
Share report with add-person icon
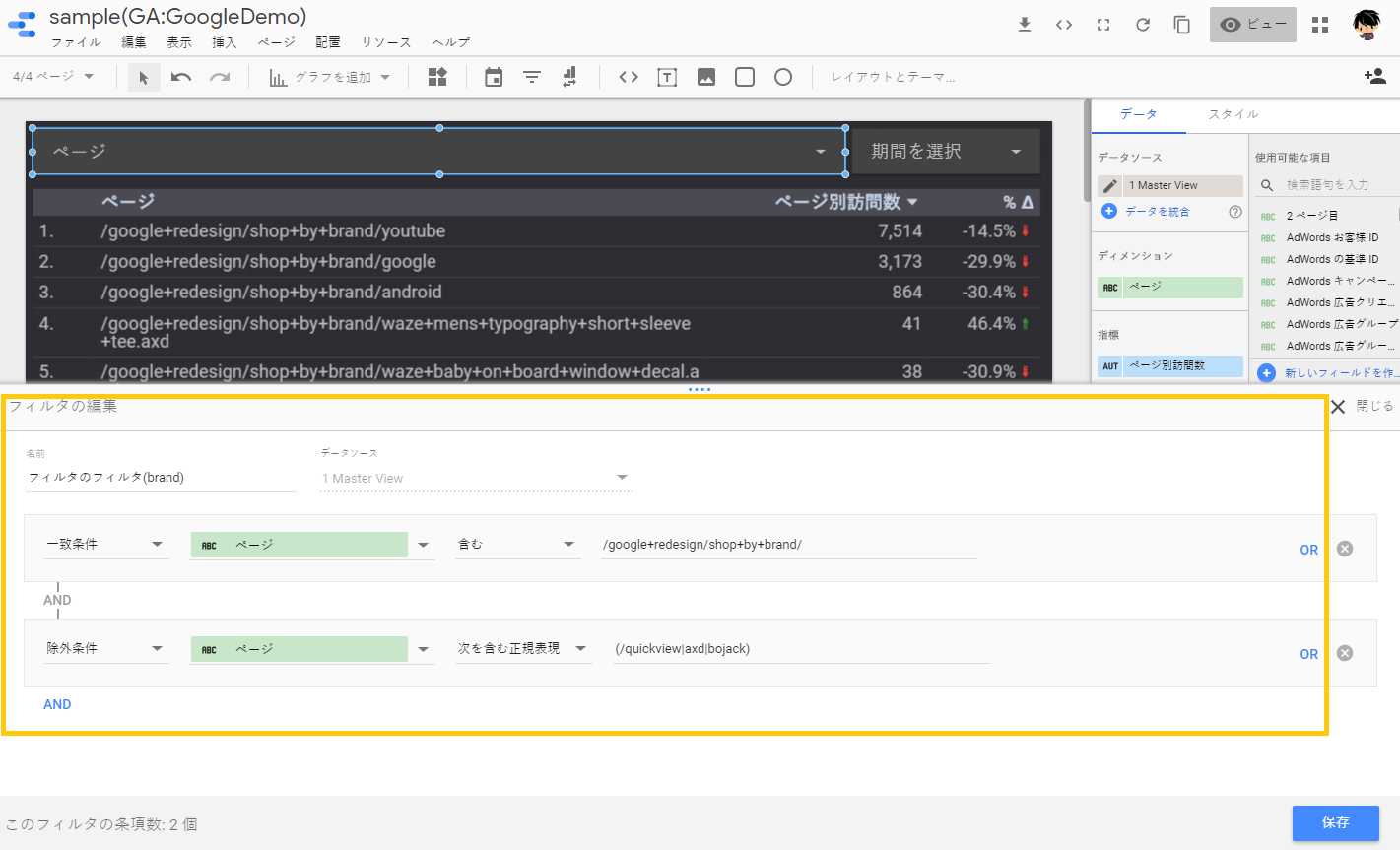(1375, 76)
